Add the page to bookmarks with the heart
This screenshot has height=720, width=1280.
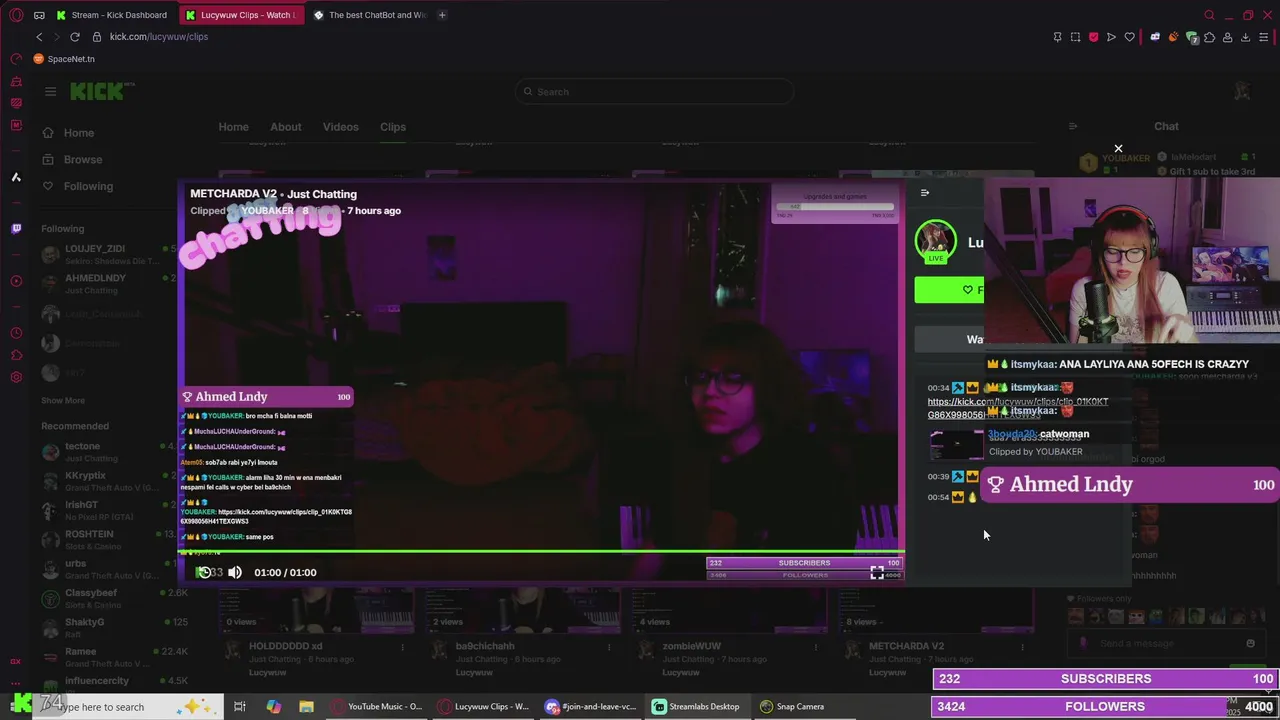point(1130,37)
